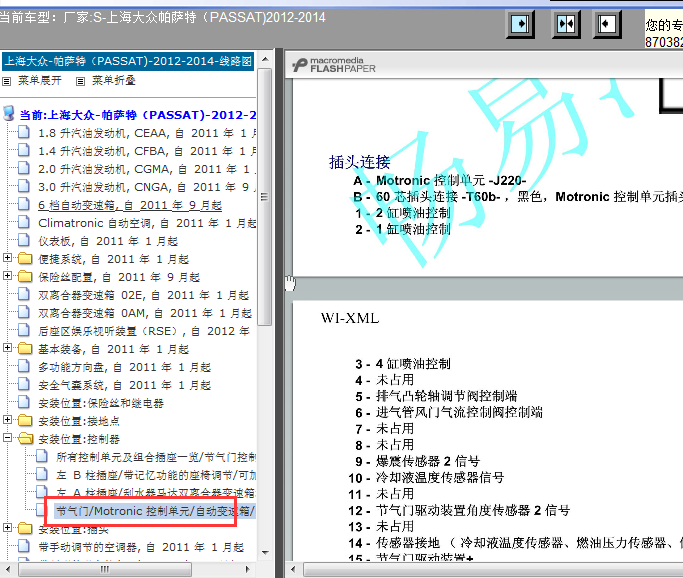Click page icon of 1.8 升汽油发动机

[24, 132]
